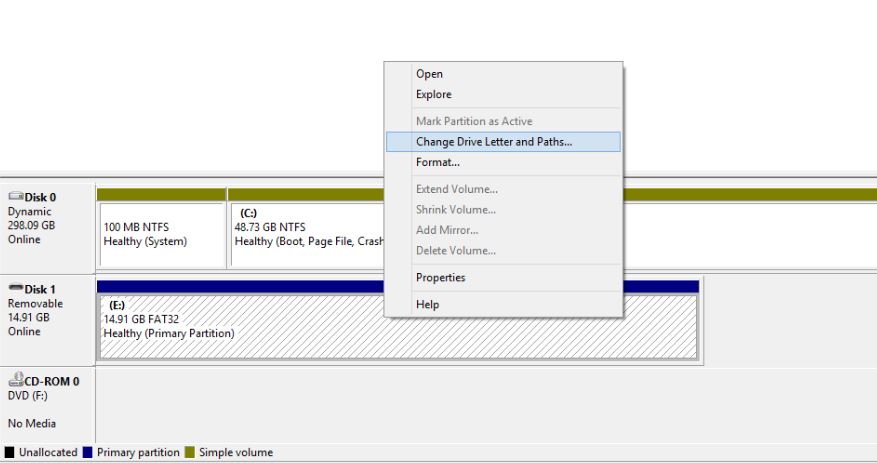Open Properties from the context menu

click(x=440, y=278)
